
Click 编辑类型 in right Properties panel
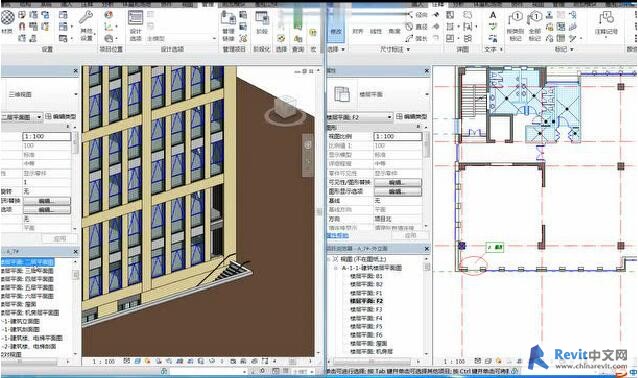point(412,117)
